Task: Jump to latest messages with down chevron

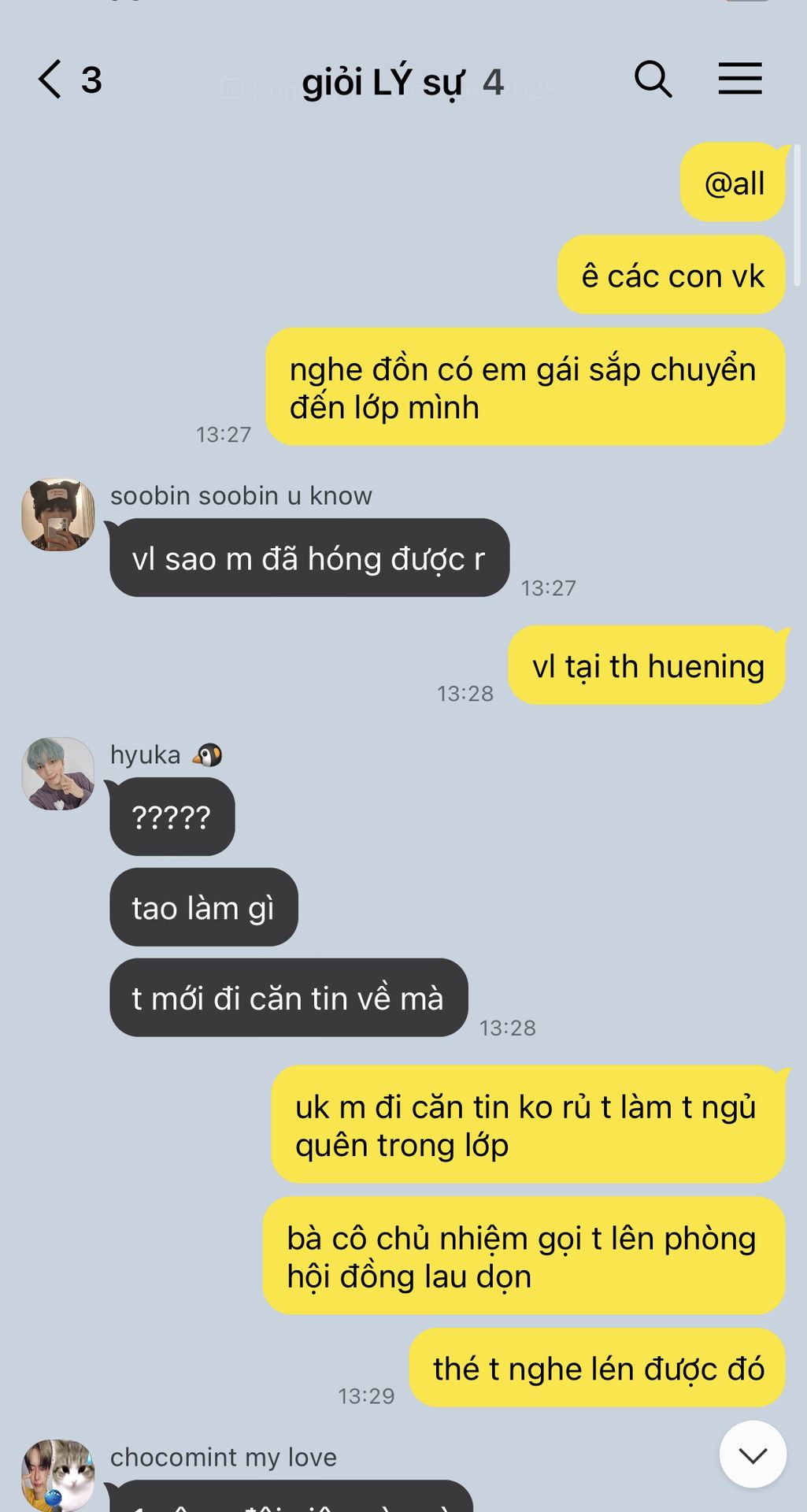Action: pos(753,1455)
